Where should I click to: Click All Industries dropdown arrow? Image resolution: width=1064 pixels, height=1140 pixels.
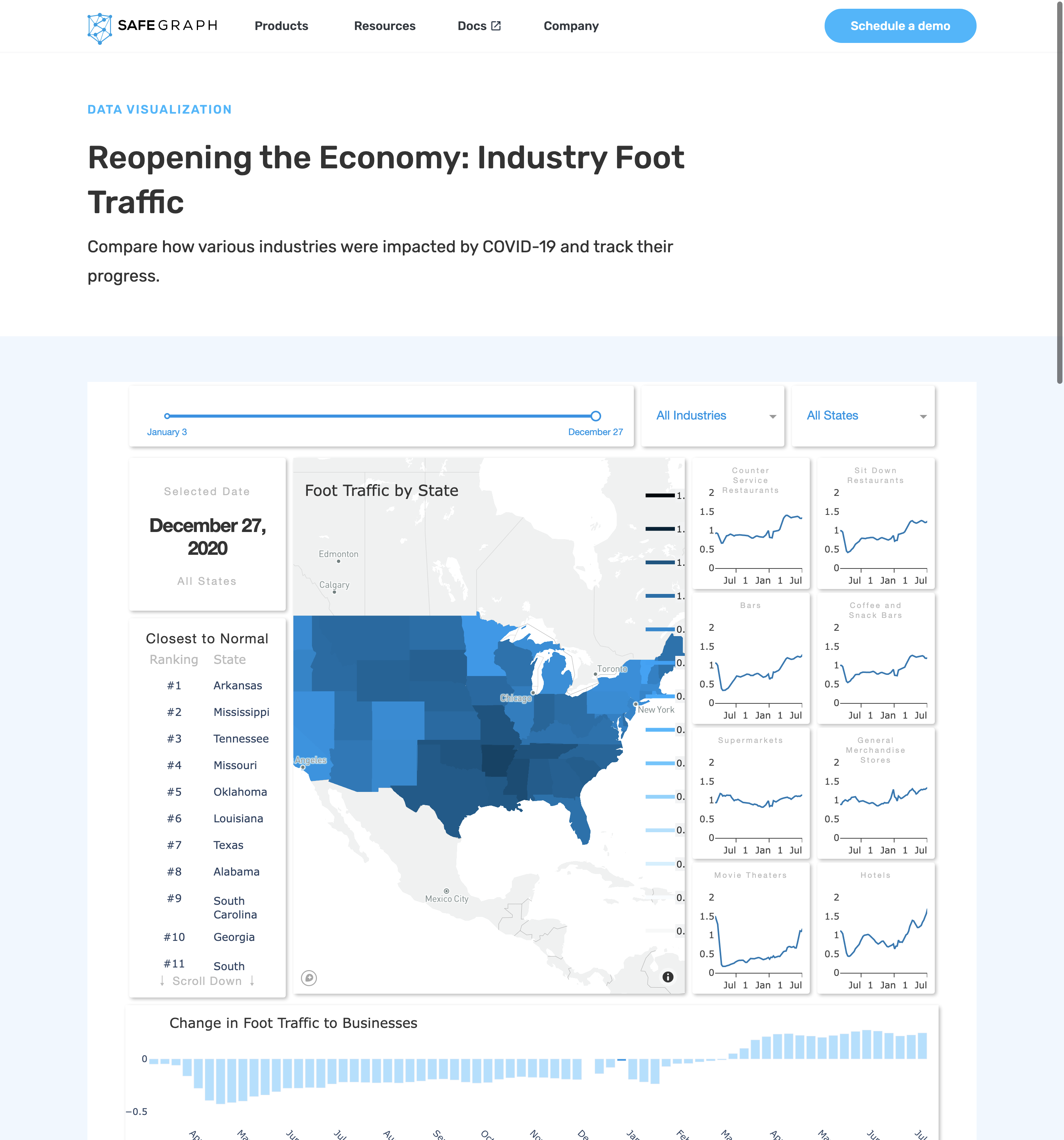pos(773,416)
